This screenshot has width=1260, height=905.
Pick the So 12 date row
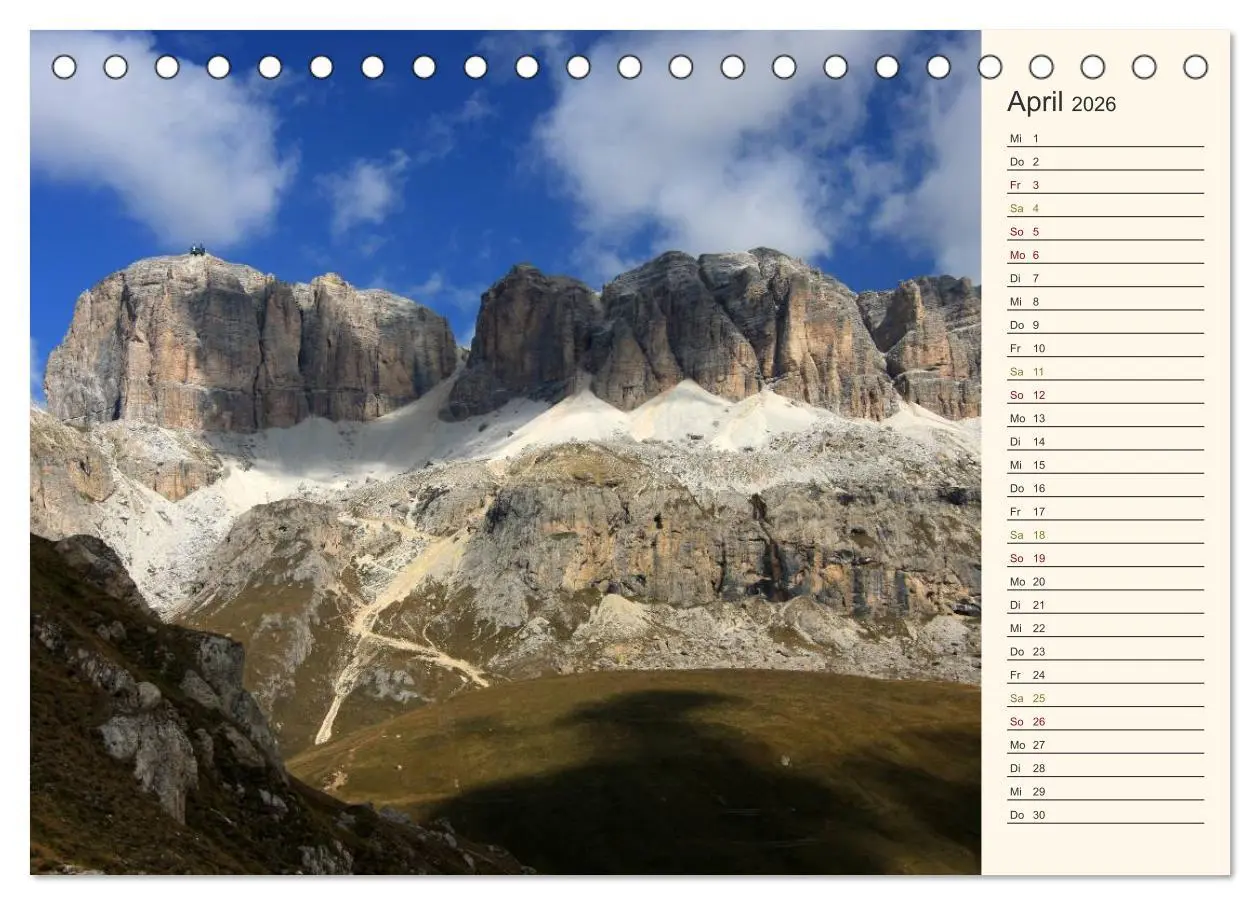point(1105,395)
